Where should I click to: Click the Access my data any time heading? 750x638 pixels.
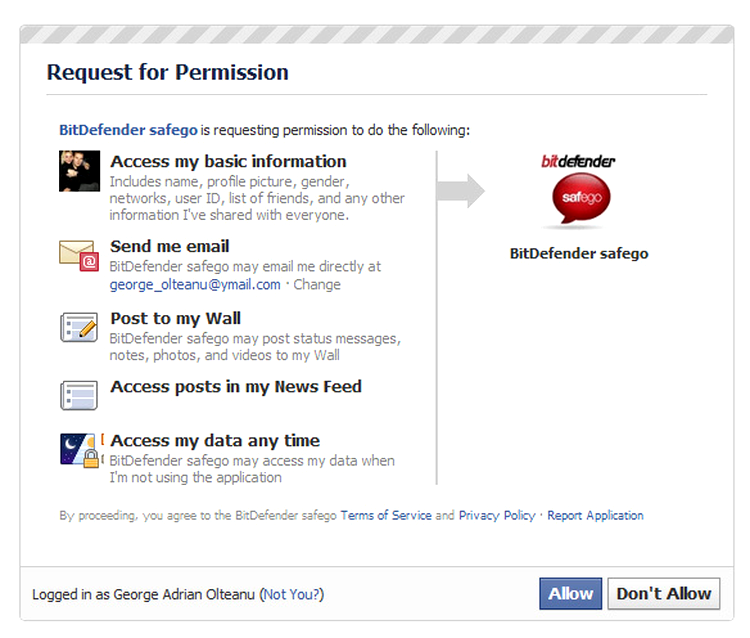pyautogui.click(x=215, y=440)
